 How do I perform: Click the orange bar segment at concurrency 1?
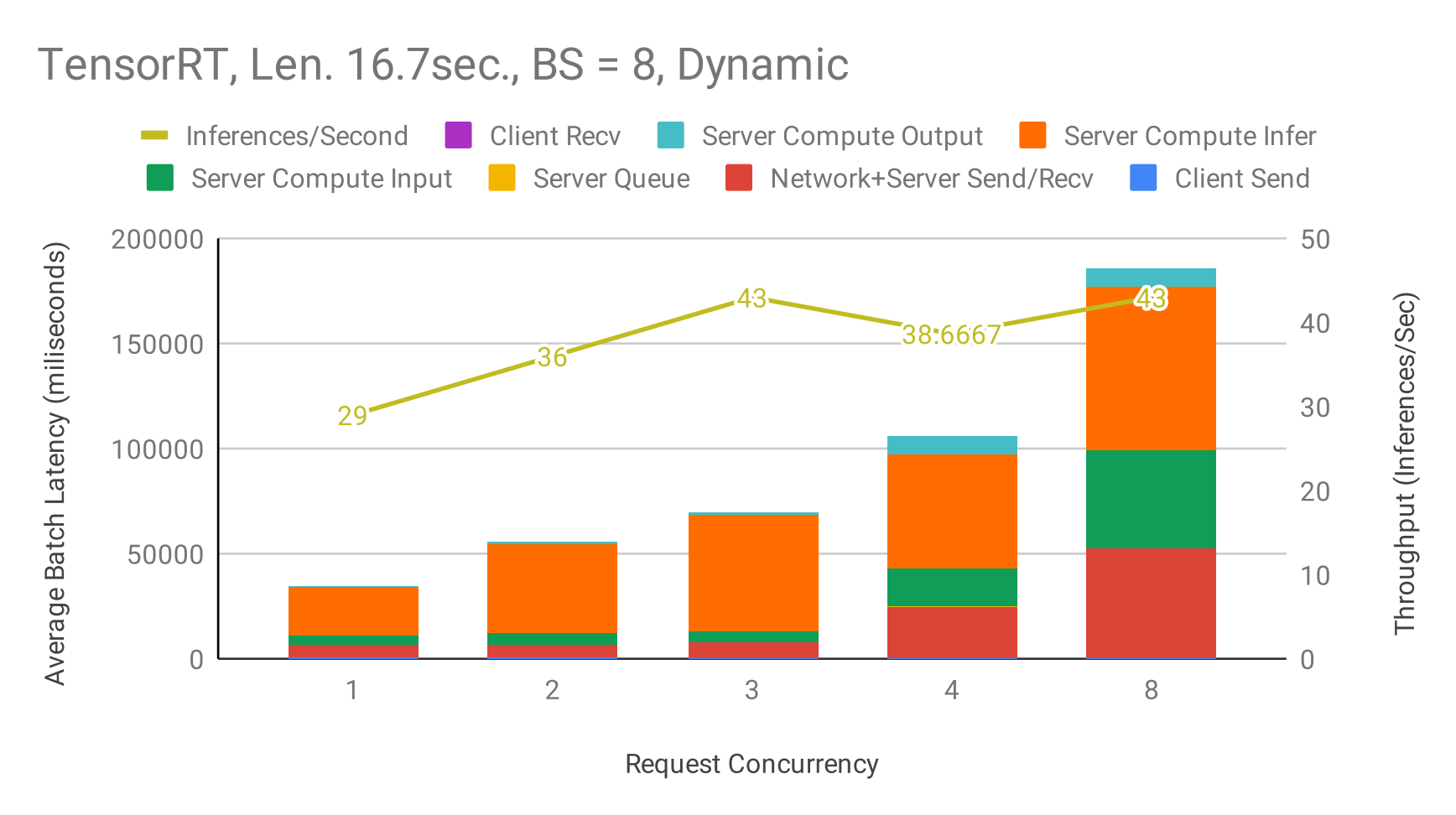tap(353, 610)
